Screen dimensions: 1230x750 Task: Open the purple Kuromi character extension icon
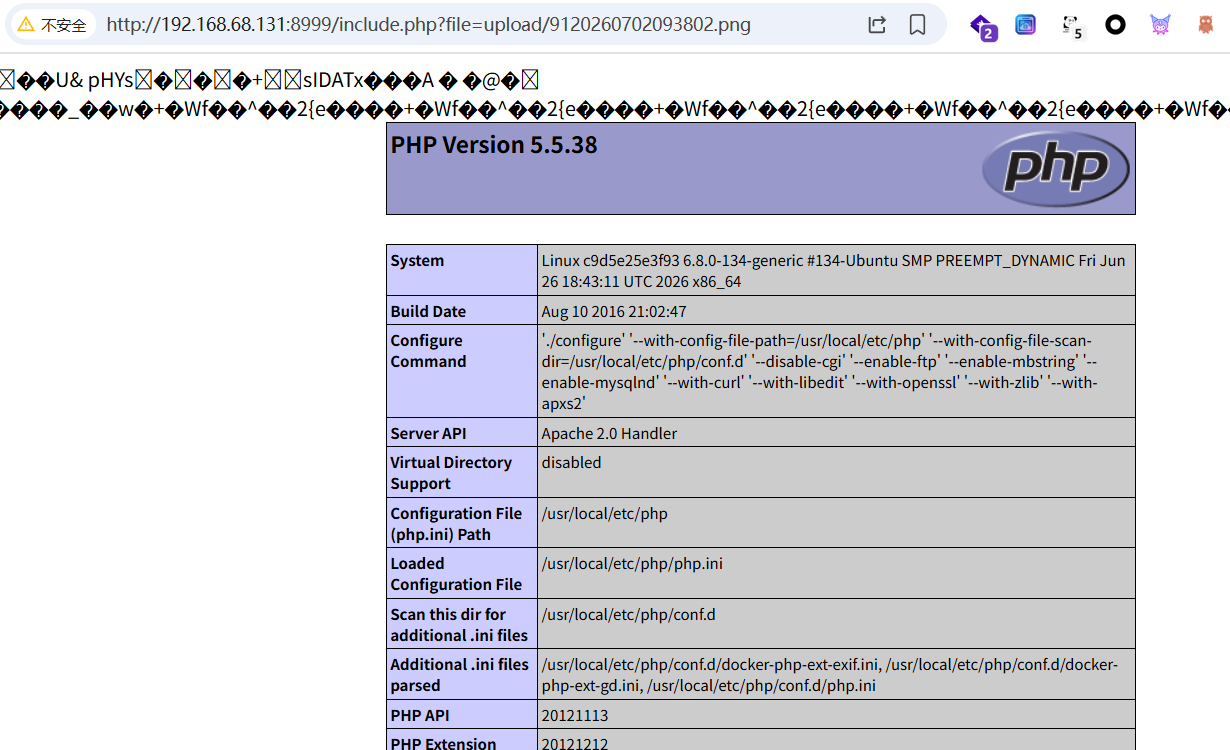1160,25
